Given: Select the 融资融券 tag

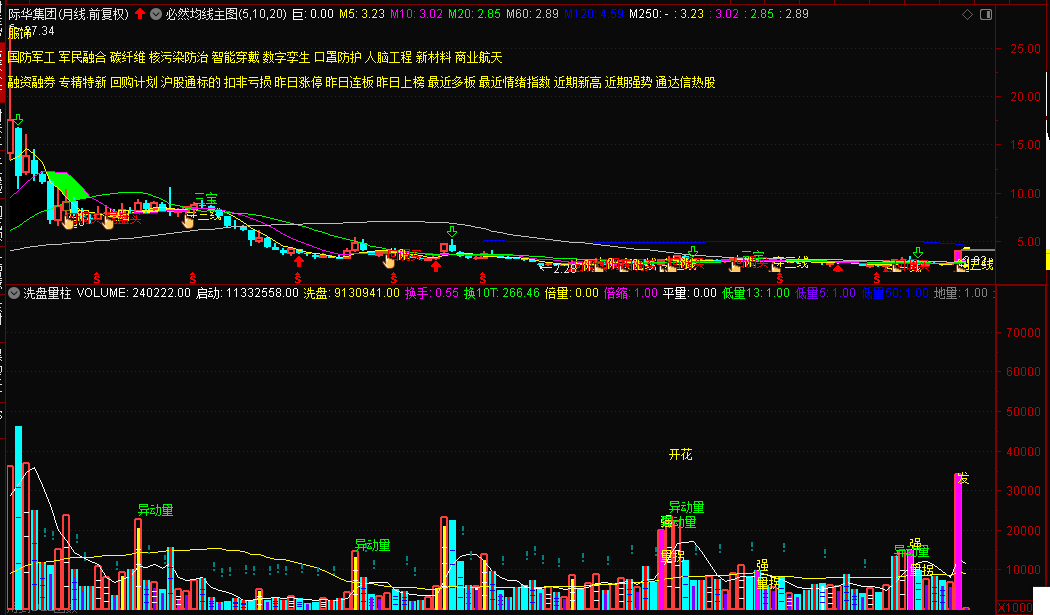Looking at the screenshot, I should tap(31, 82).
